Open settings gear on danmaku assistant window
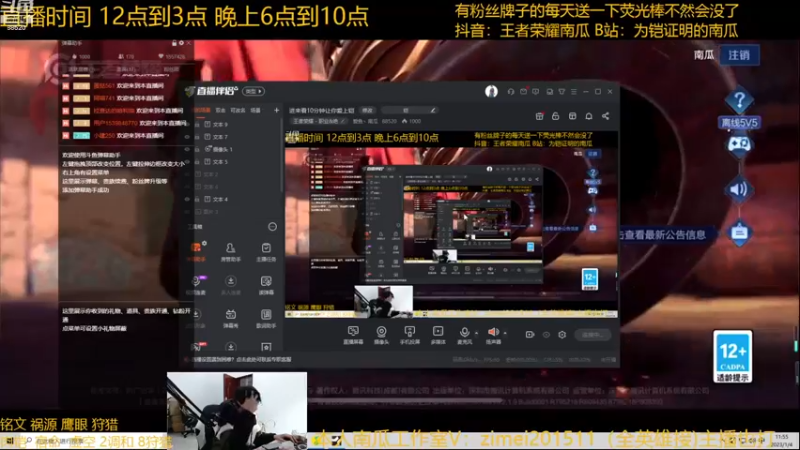The image size is (800, 450). click(182, 43)
